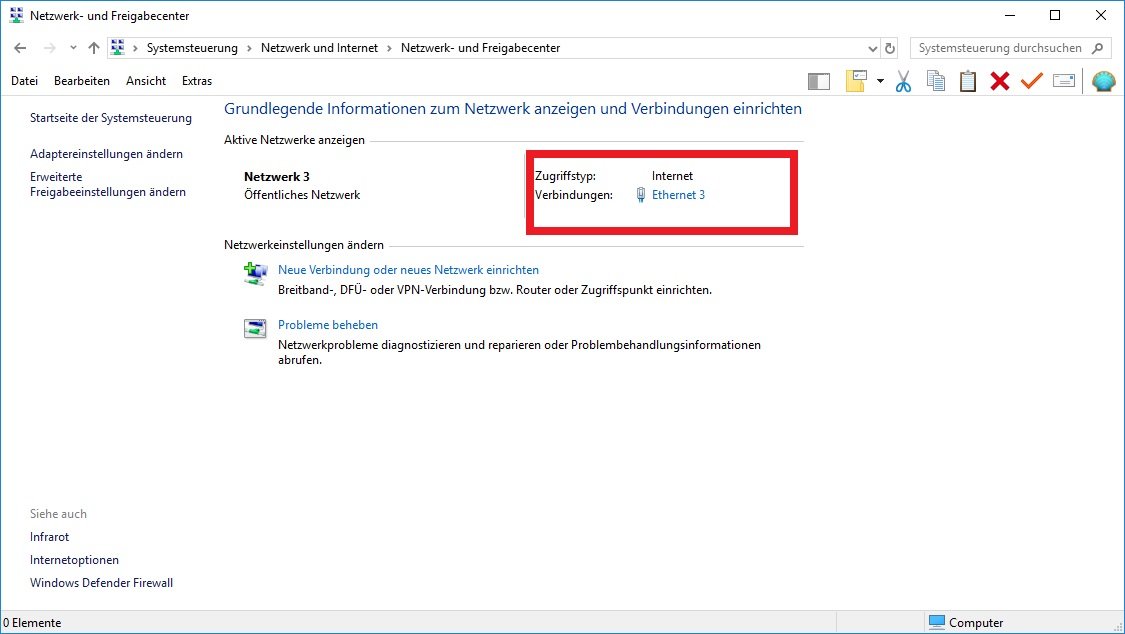Open Windows Defender Firewall link

click(101, 582)
